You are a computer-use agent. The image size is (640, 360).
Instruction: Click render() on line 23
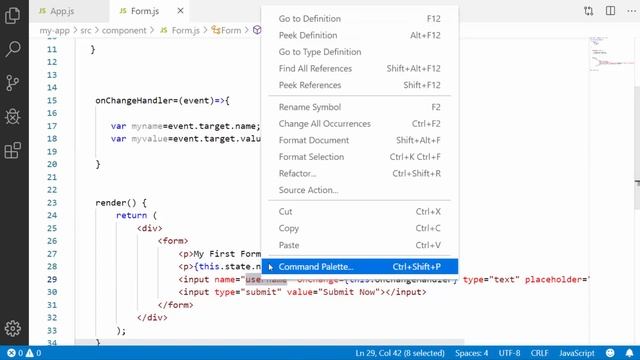(x=116, y=203)
